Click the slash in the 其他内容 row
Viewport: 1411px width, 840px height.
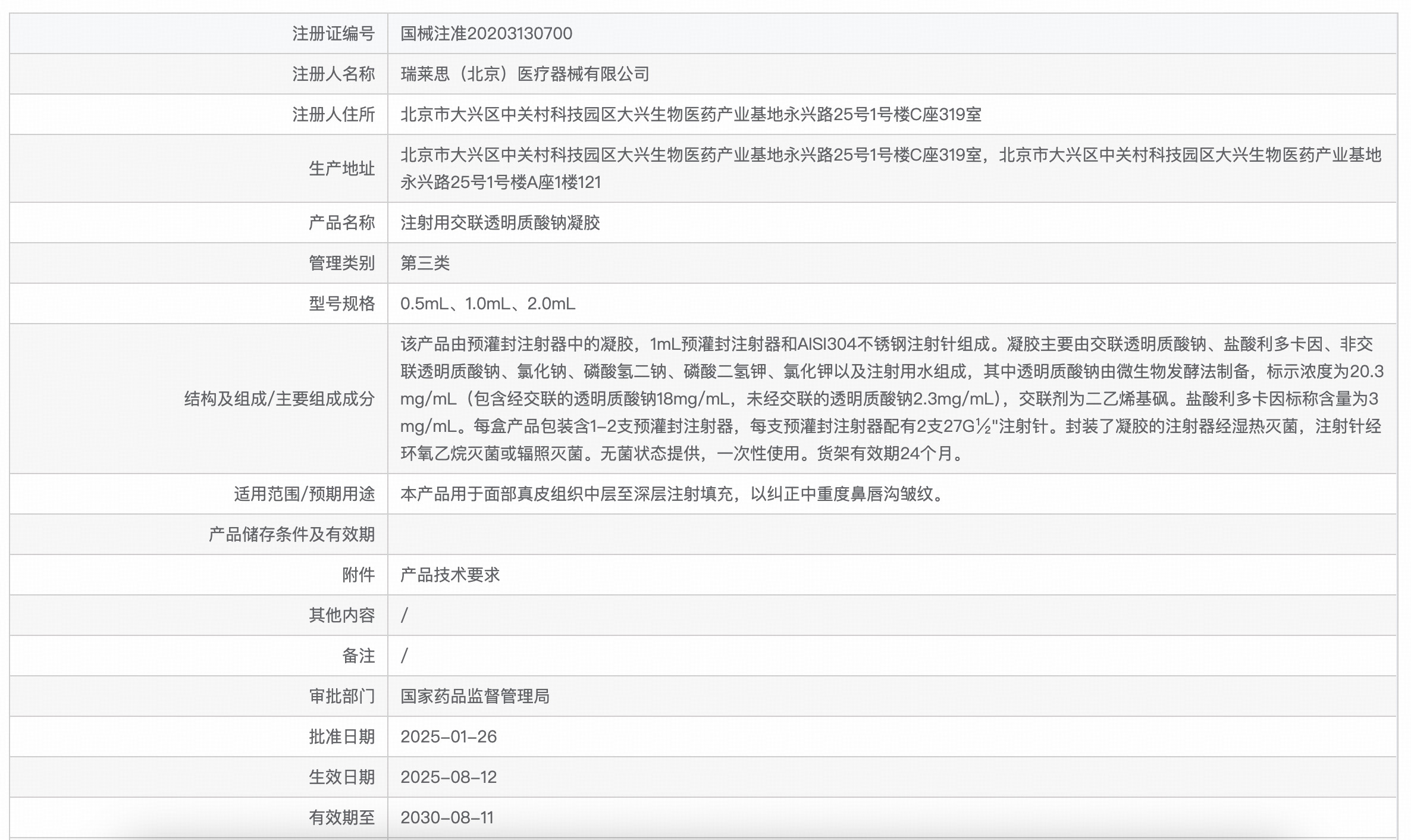[404, 615]
